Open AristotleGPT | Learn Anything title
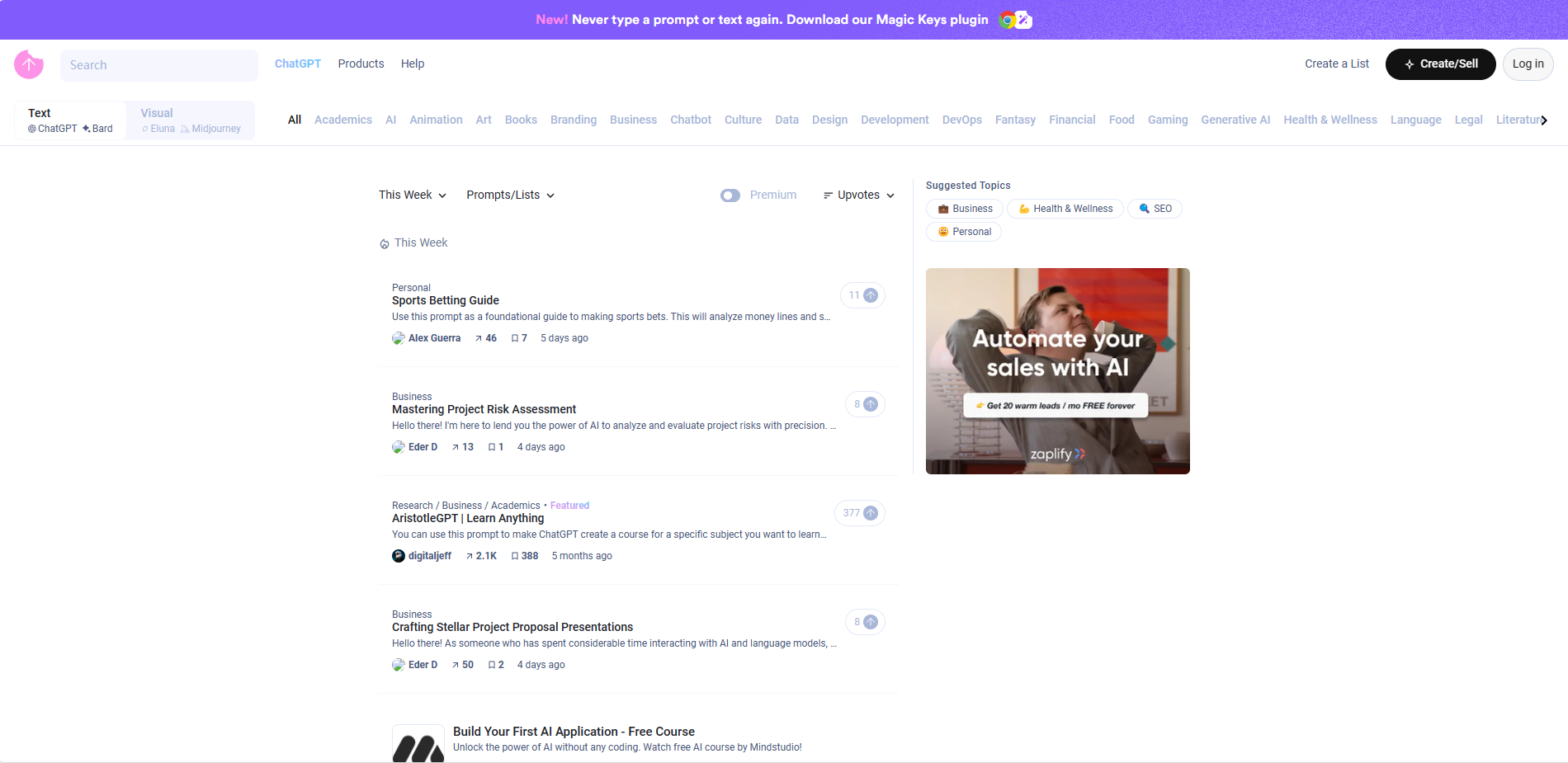1568x763 pixels. pos(468,518)
